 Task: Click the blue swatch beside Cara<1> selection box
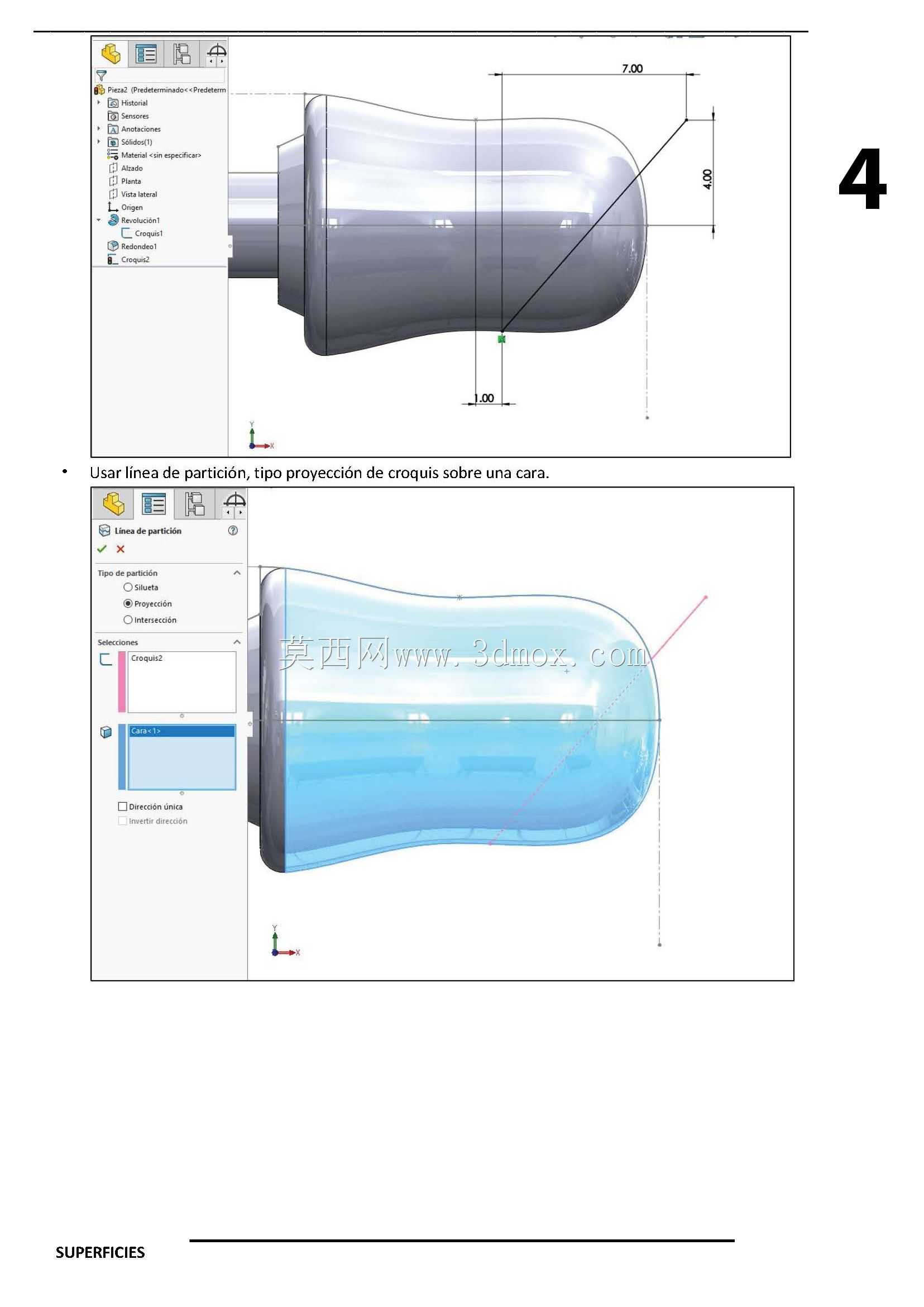click(x=122, y=757)
